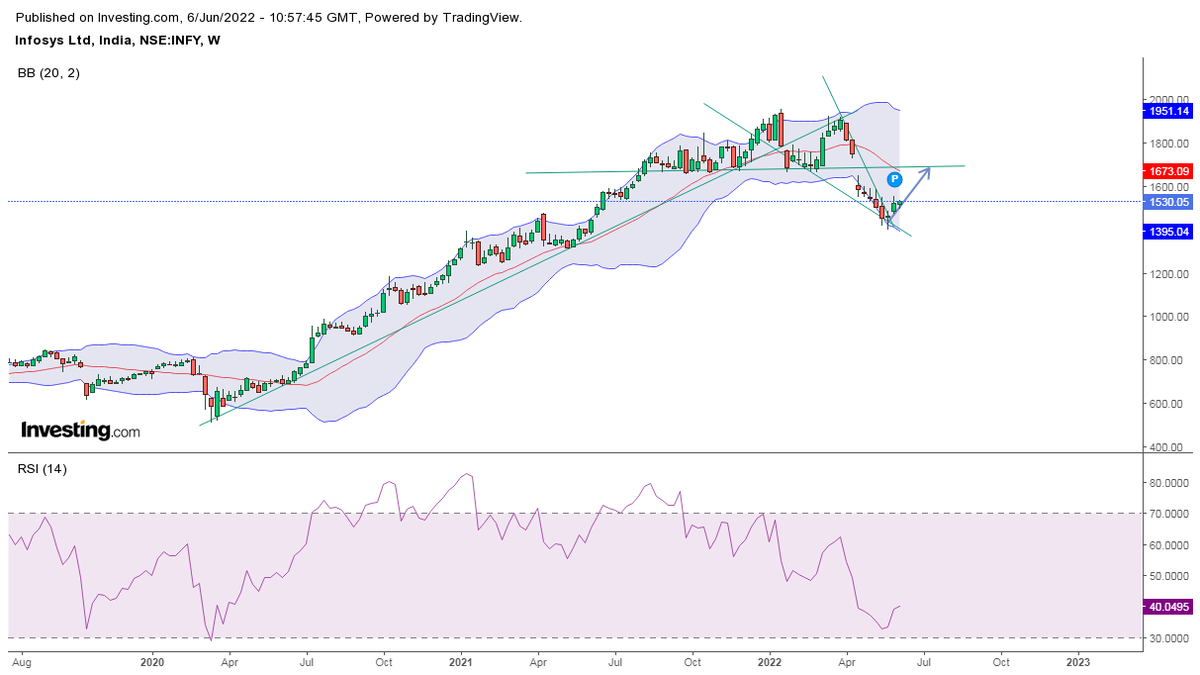This screenshot has width=1200, height=675.
Task: Click the 2022 label on time axis
Action: pos(769,662)
